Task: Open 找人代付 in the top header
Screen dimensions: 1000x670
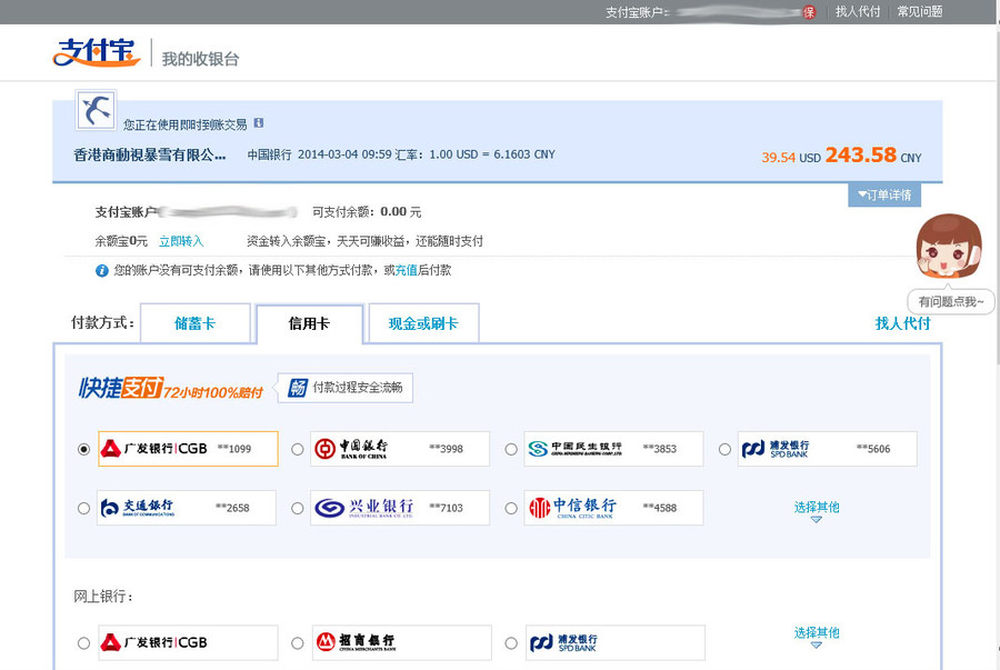Action: point(858,11)
